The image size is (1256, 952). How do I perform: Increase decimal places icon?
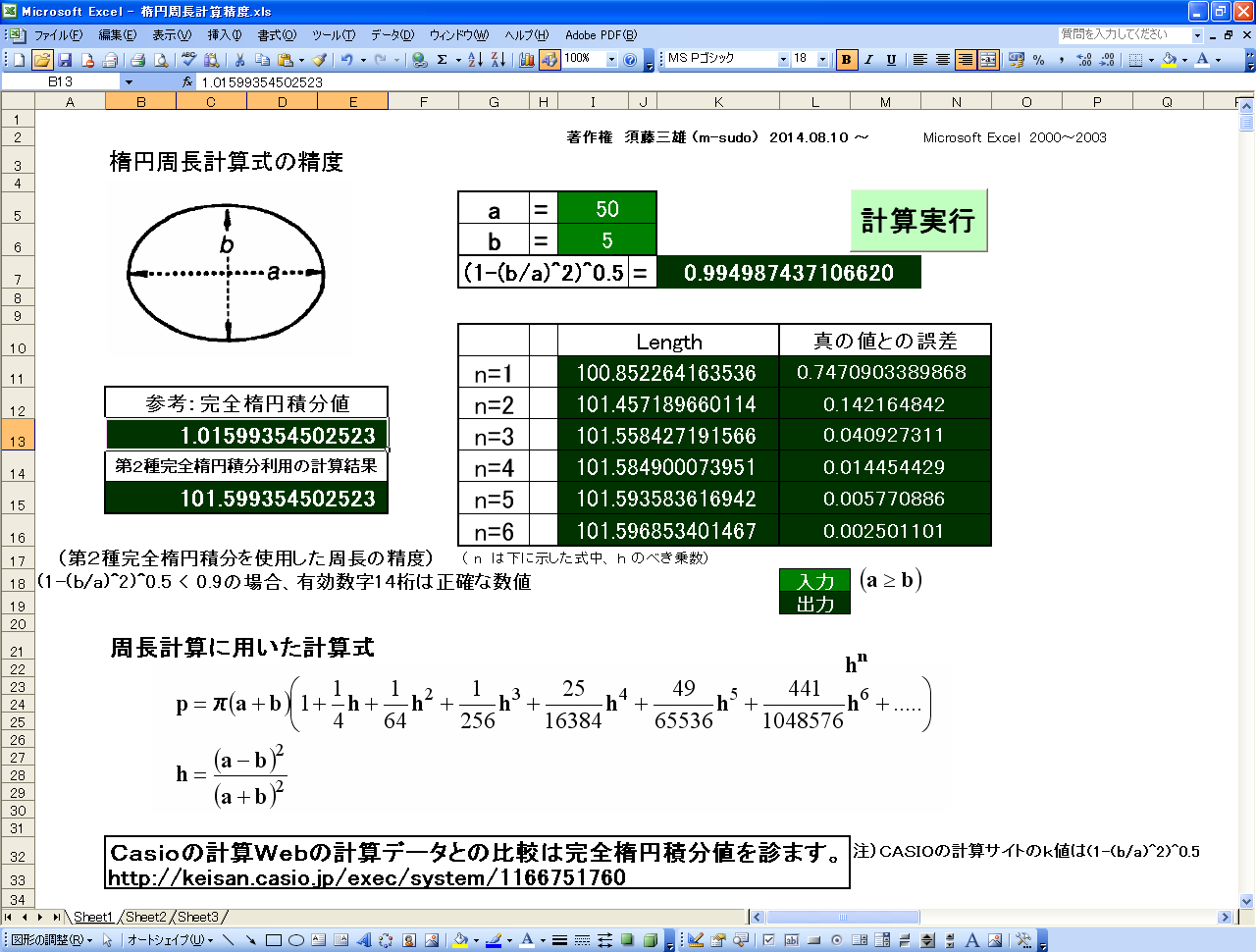tap(1084, 60)
